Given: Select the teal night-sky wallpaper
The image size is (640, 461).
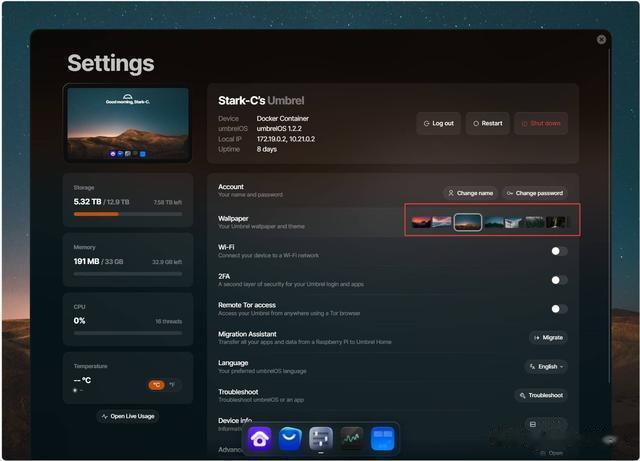Looking at the screenshot, I should 494,223.
